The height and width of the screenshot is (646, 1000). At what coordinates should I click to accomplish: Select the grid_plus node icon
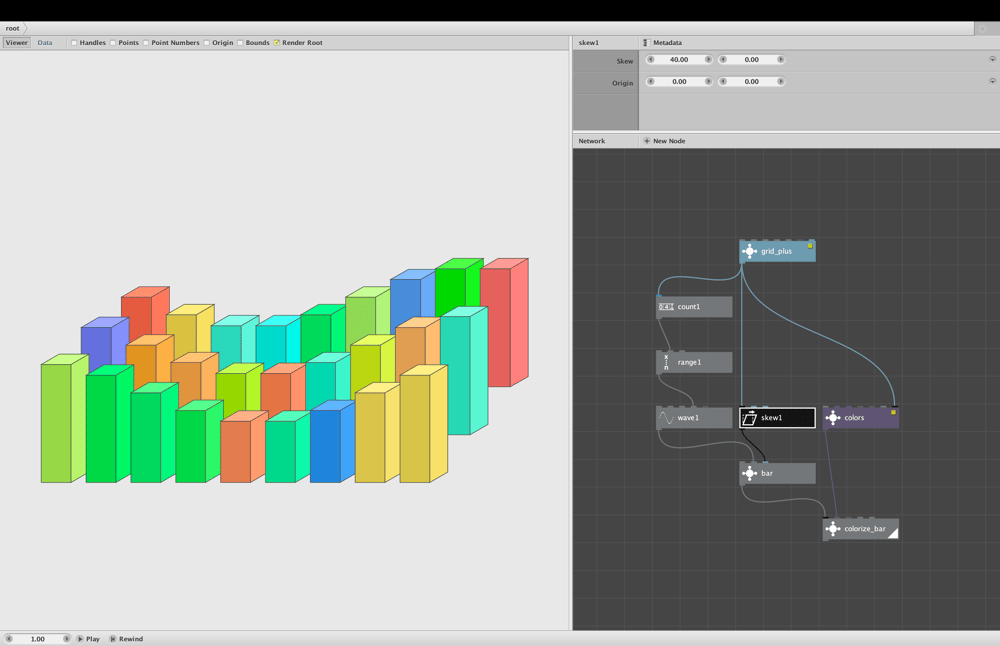click(749, 251)
